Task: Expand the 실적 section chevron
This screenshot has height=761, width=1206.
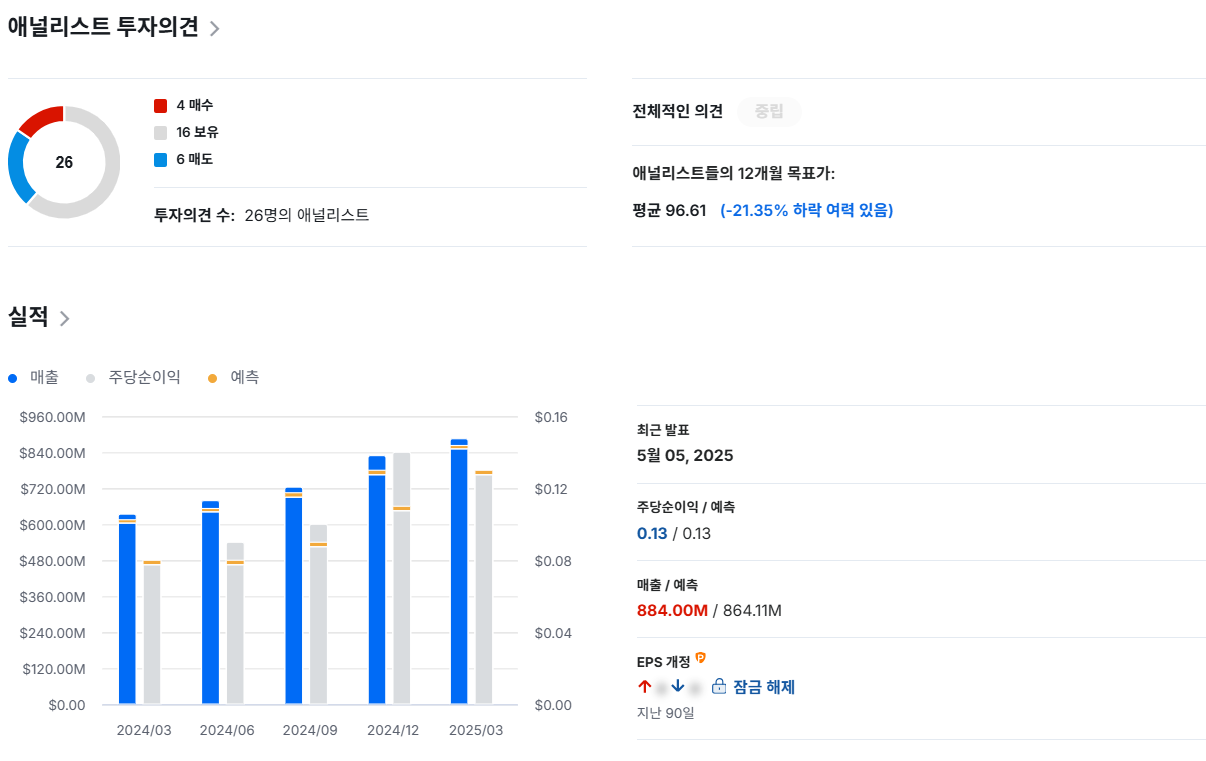Action: [66, 318]
